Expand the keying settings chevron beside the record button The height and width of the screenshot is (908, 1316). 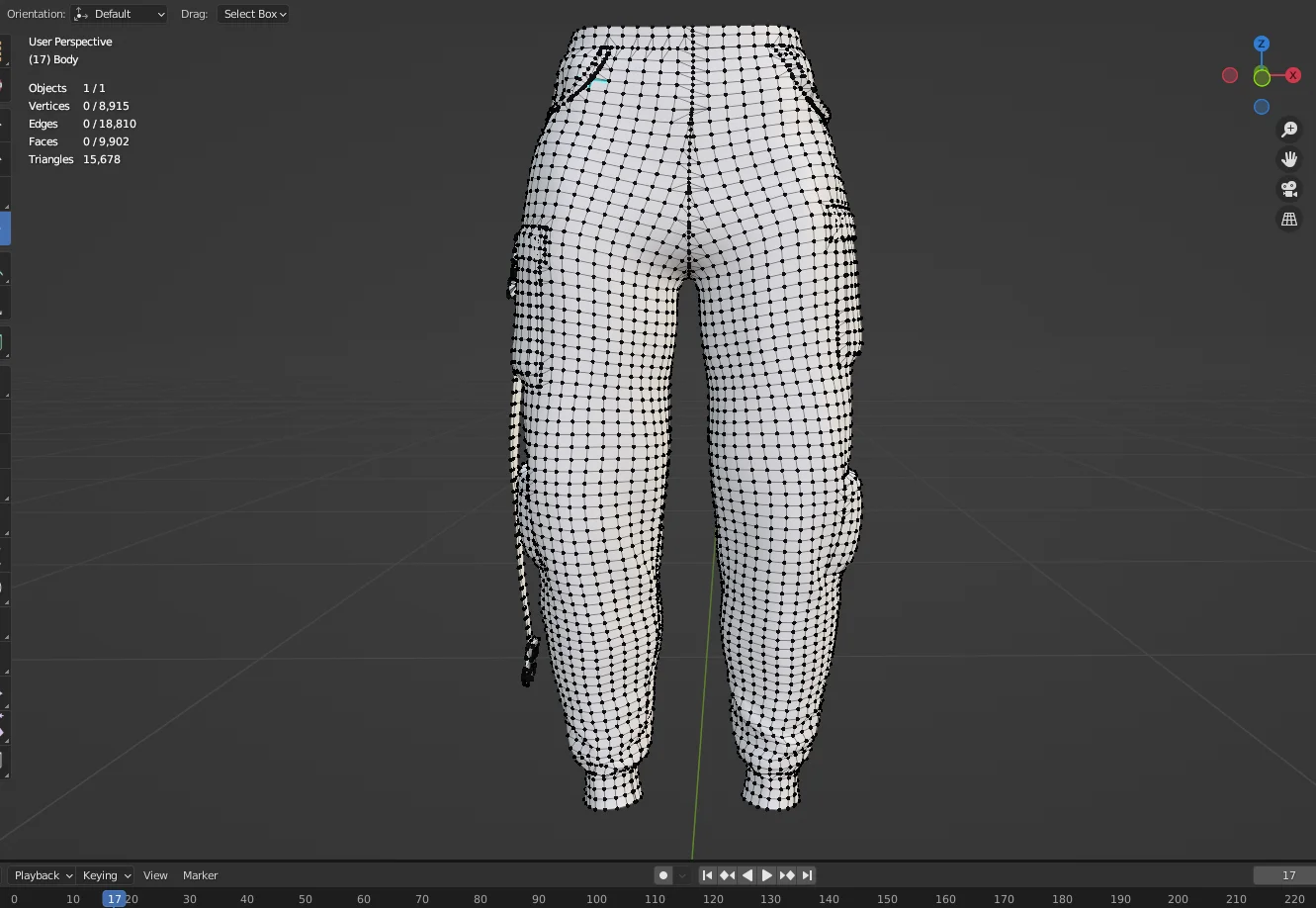681,874
